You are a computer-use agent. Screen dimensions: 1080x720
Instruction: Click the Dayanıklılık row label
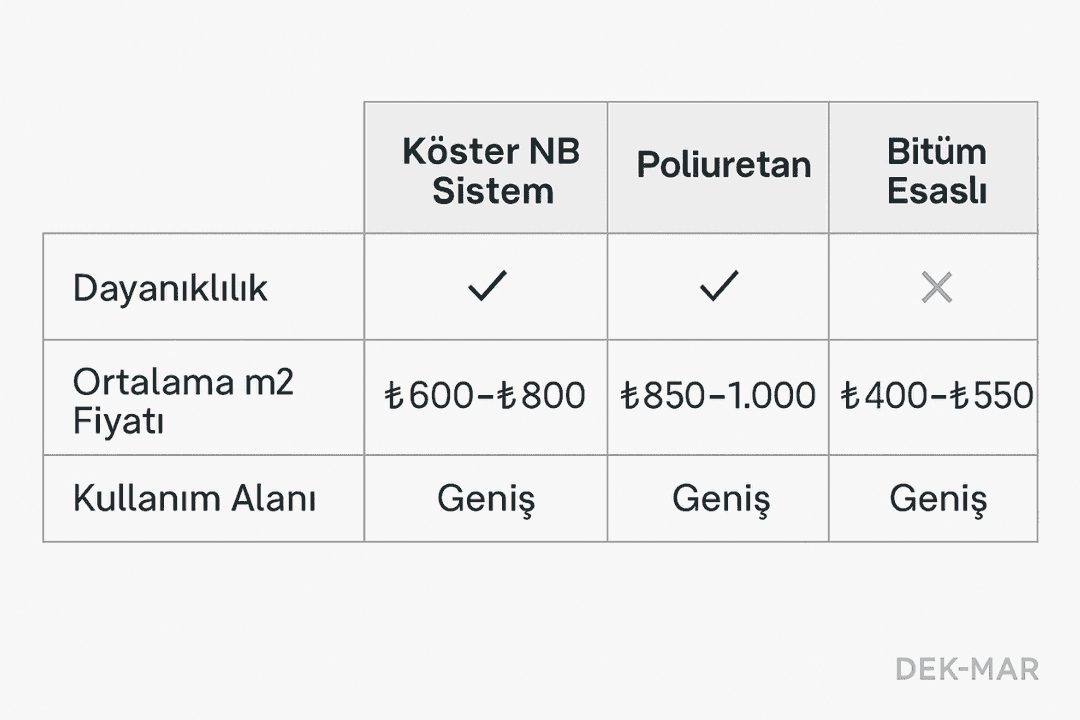(170, 288)
